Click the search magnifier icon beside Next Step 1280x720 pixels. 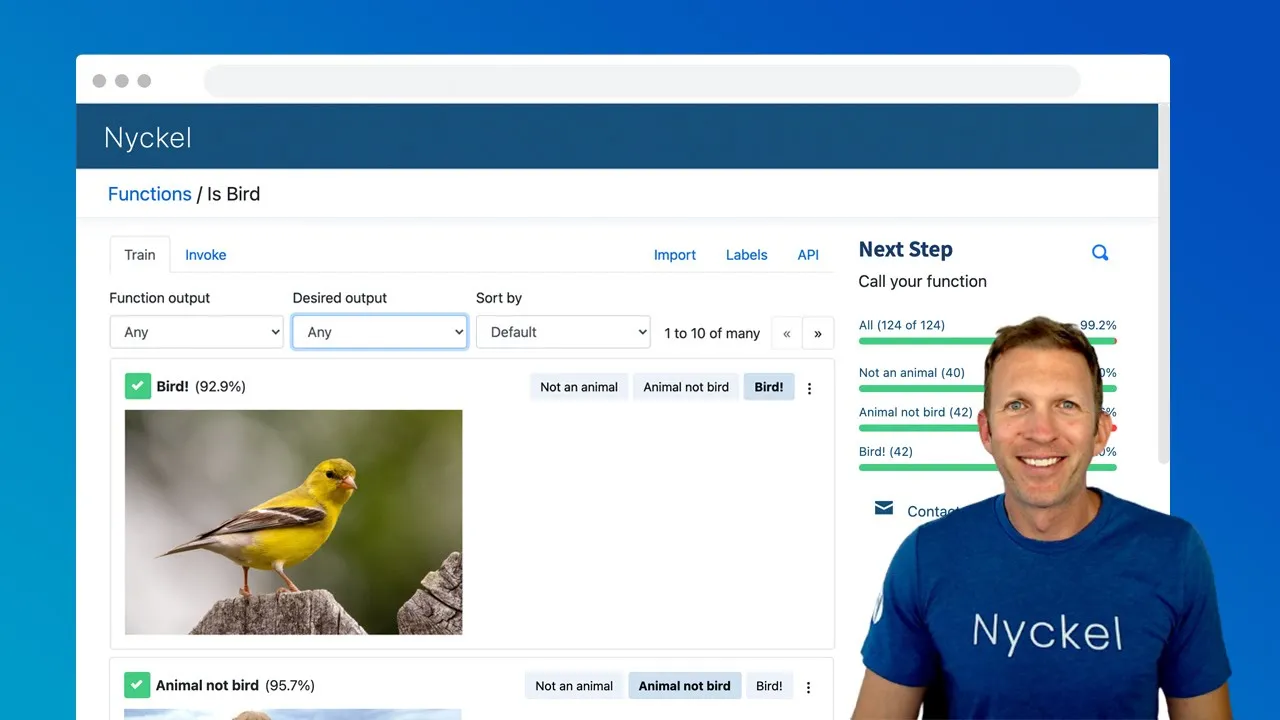[x=1099, y=253]
